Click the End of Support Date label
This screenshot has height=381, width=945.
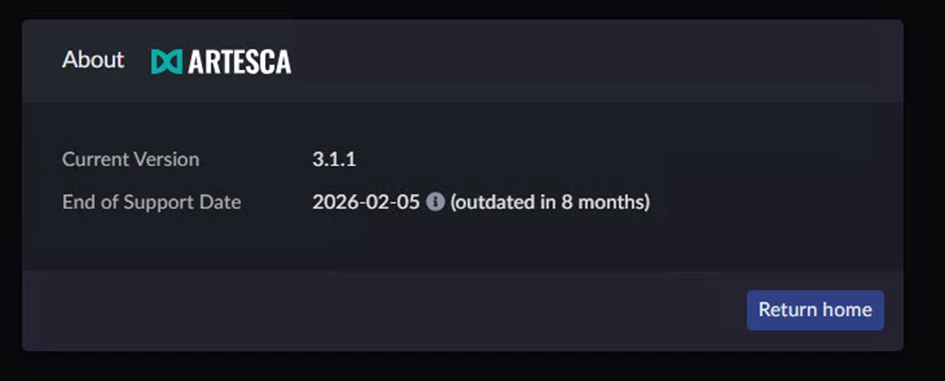point(151,202)
